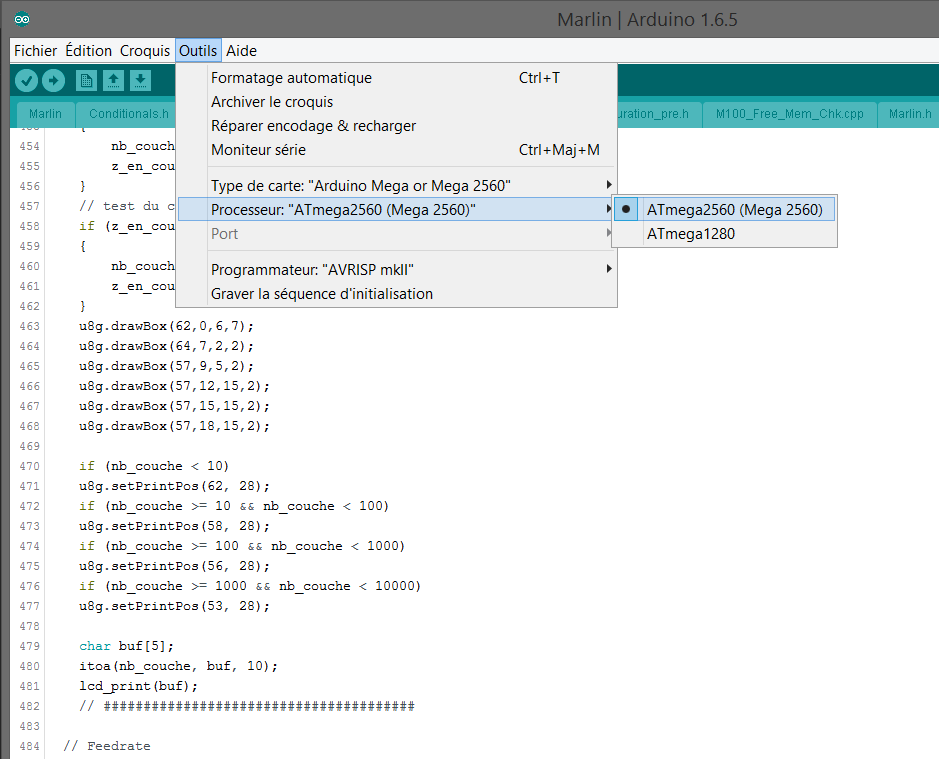
Task: Switch to the partially hidden uration_pre.h tab
Action: point(659,114)
